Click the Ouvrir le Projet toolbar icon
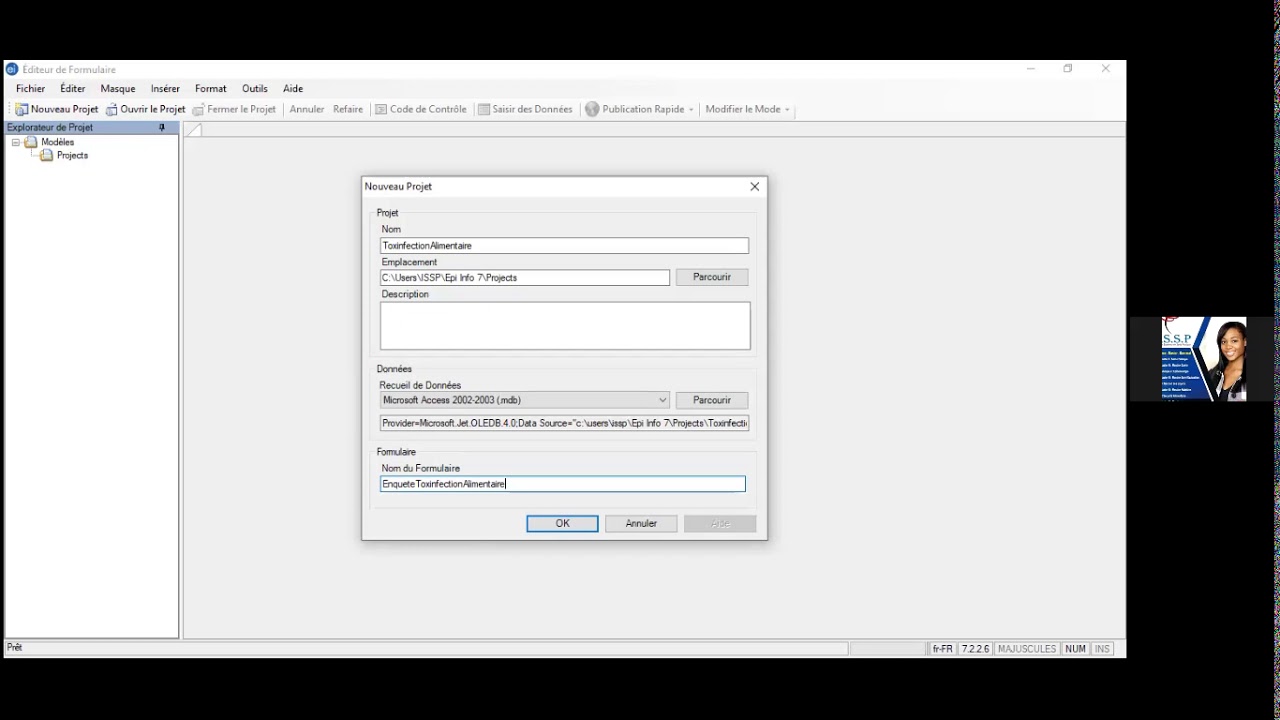This screenshot has height=720, width=1280. click(112, 109)
